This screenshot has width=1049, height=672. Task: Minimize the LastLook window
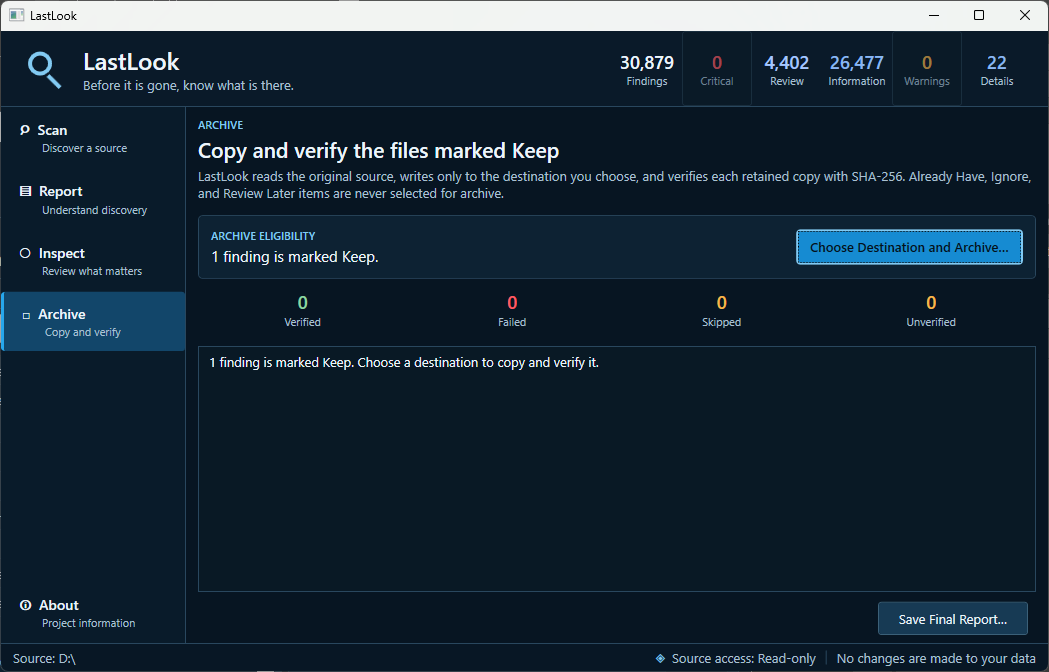[x=934, y=15]
